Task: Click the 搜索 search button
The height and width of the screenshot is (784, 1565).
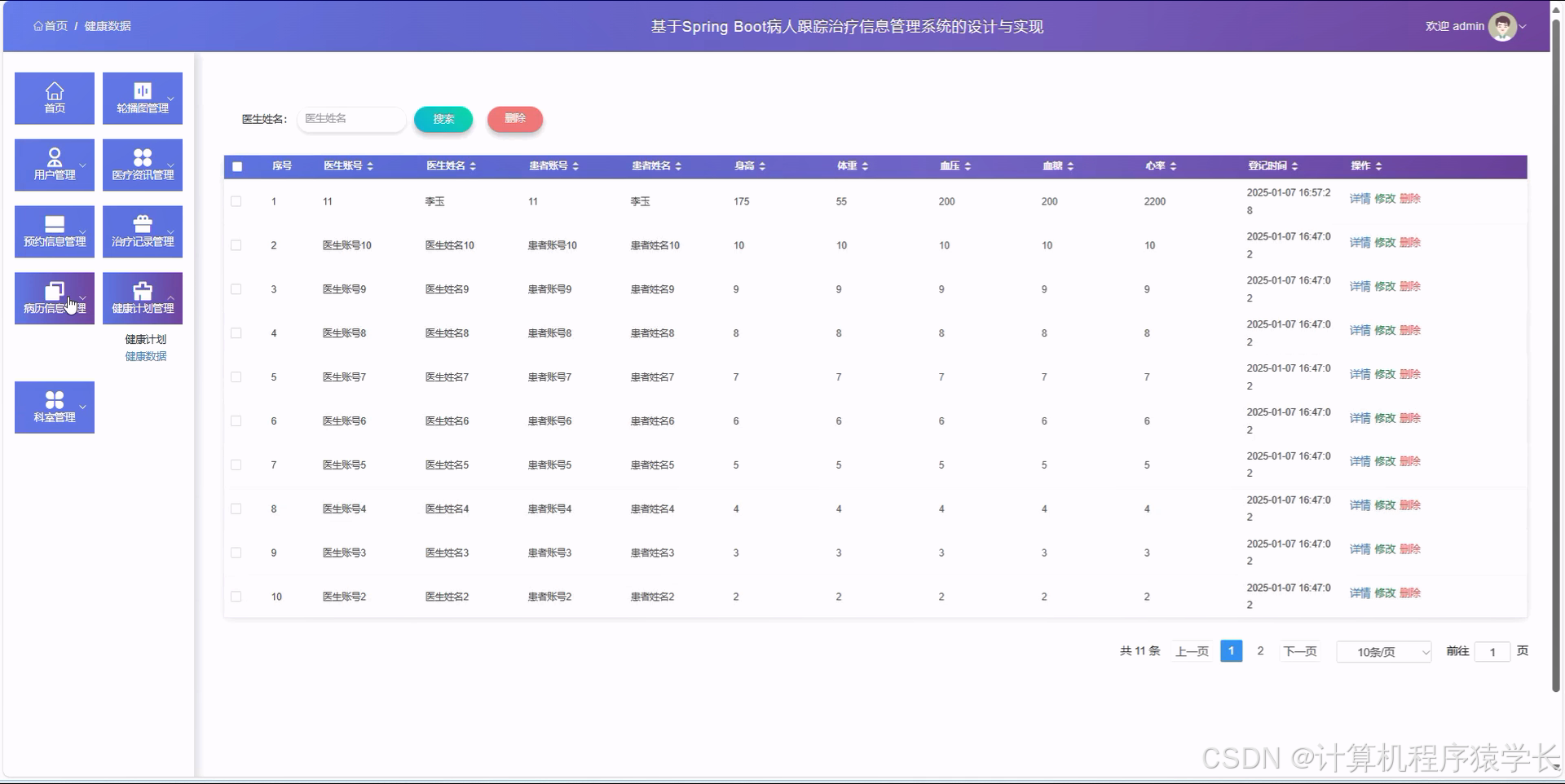Action: click(443, 119)
